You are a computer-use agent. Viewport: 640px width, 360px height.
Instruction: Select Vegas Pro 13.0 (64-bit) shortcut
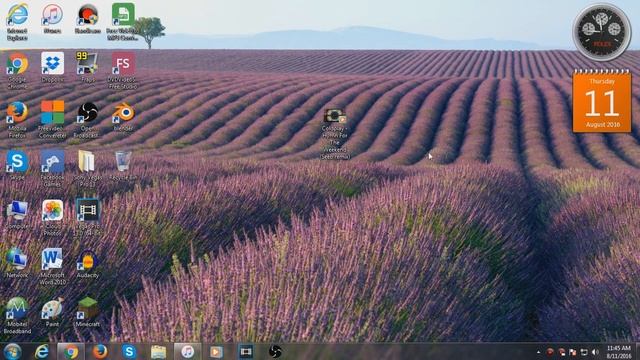click(87, 217)
